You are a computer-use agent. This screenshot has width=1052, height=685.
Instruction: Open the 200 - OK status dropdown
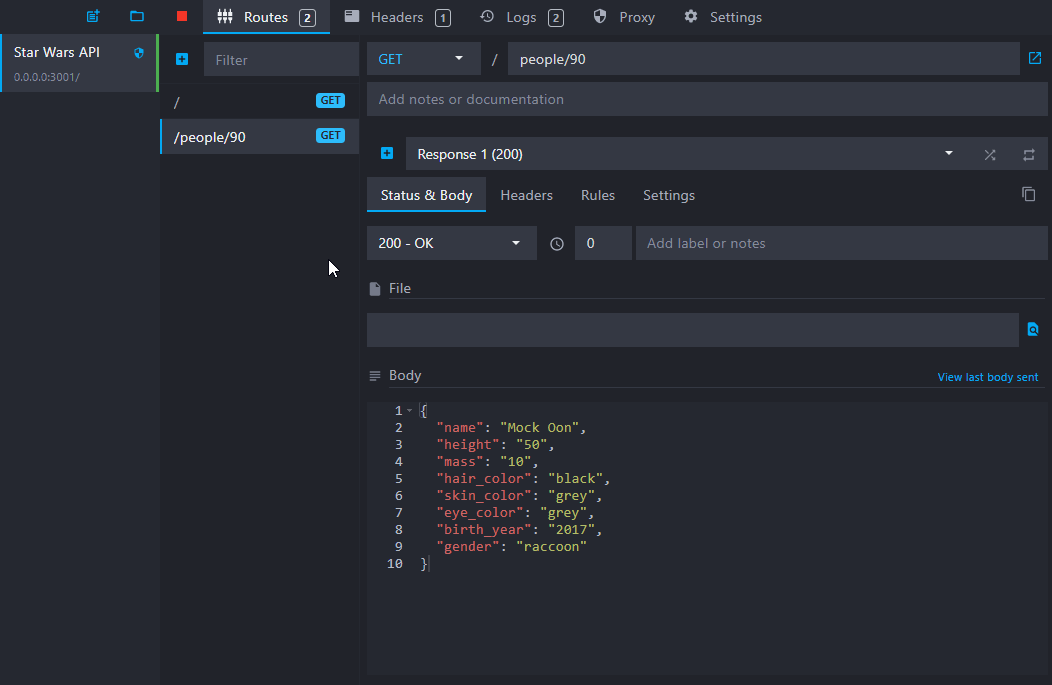451,243
